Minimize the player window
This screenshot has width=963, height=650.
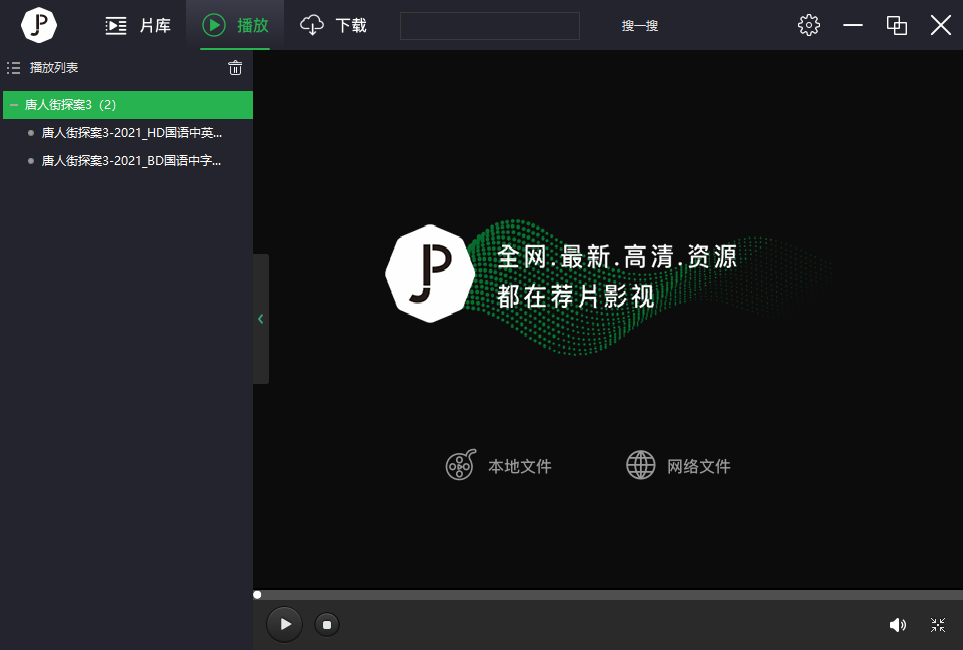[852, 25]
